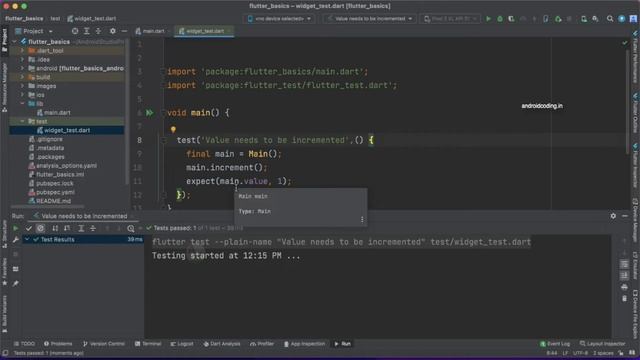Expand the android folder
This screenshot has height=360, width=640.
pyautogui.click(x=22, y=68)
